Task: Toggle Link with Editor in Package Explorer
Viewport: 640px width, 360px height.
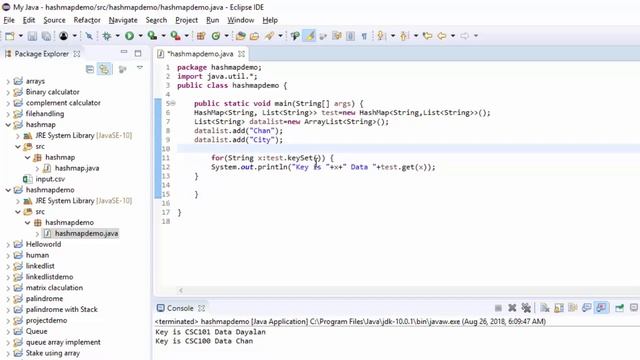Action: point(104,69)
